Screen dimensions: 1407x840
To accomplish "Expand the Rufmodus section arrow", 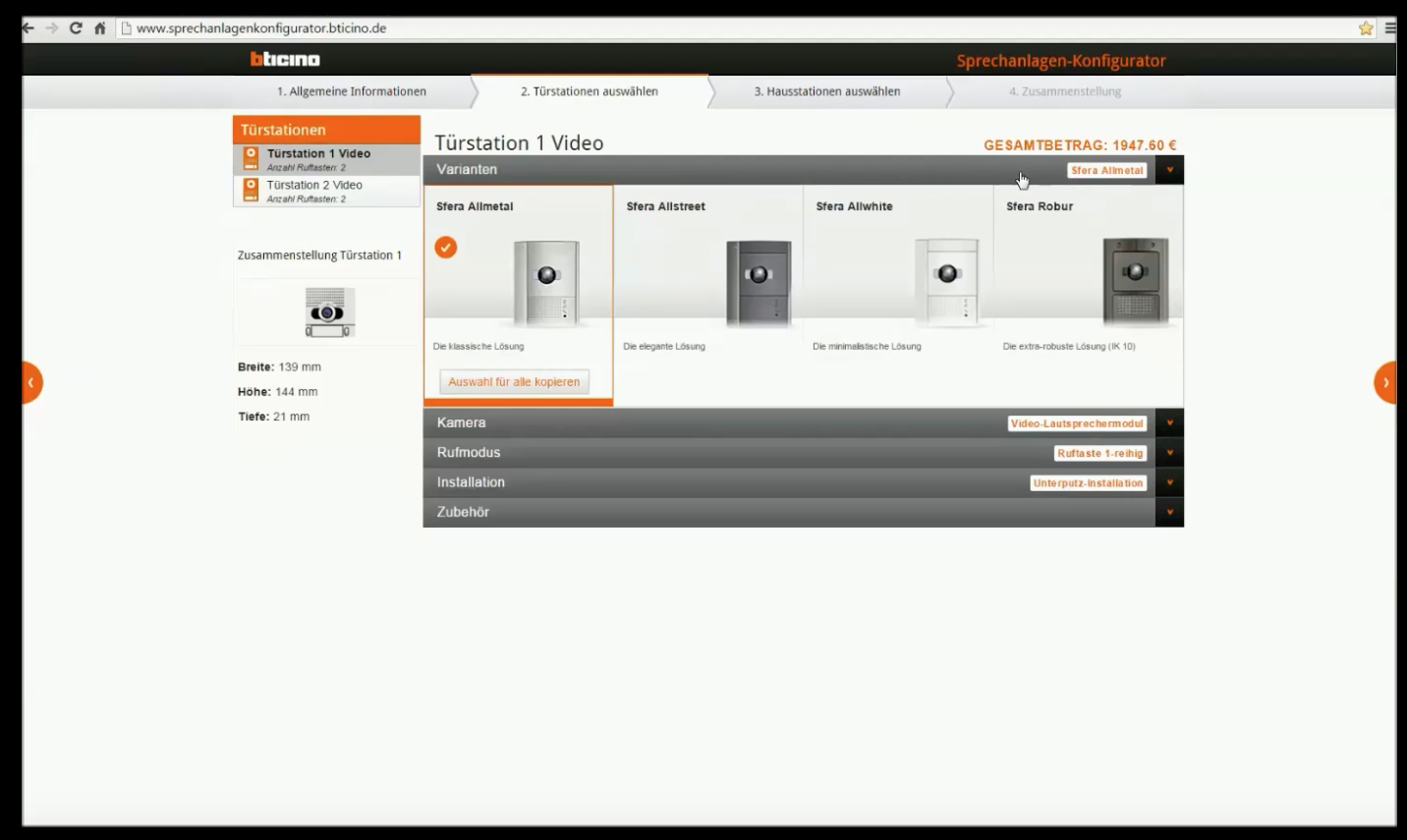I will pyautogui.click(x=1169, y=453).
